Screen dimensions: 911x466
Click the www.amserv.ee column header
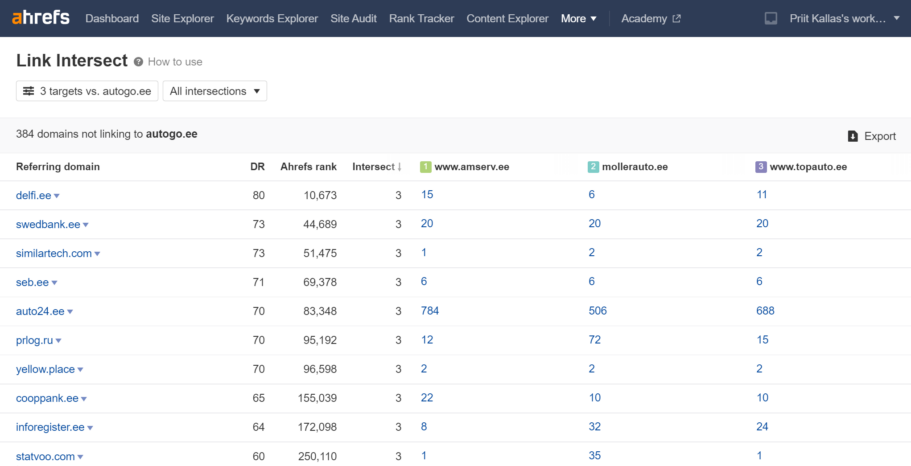click(x=472, y=167)
